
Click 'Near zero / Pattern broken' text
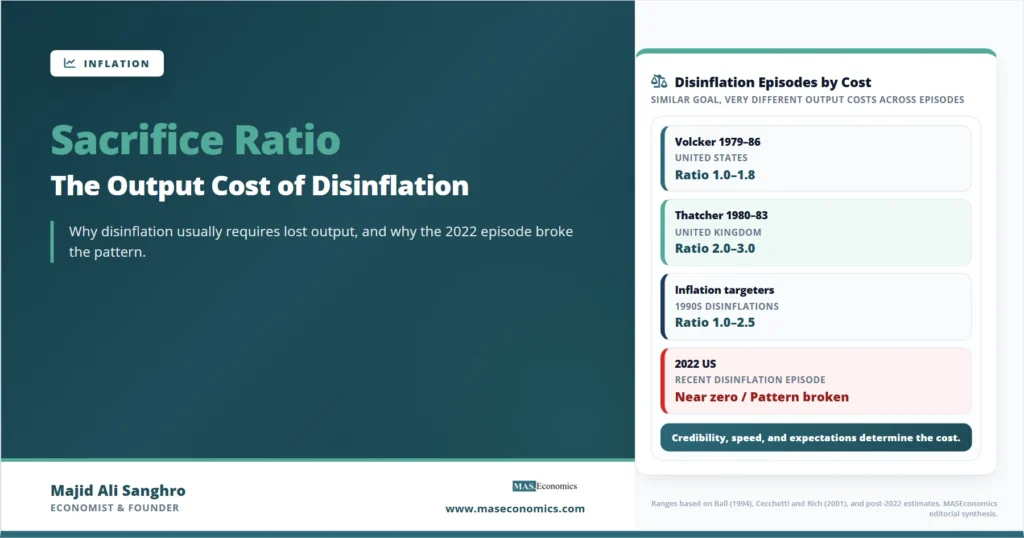click(x=761, y=397)
